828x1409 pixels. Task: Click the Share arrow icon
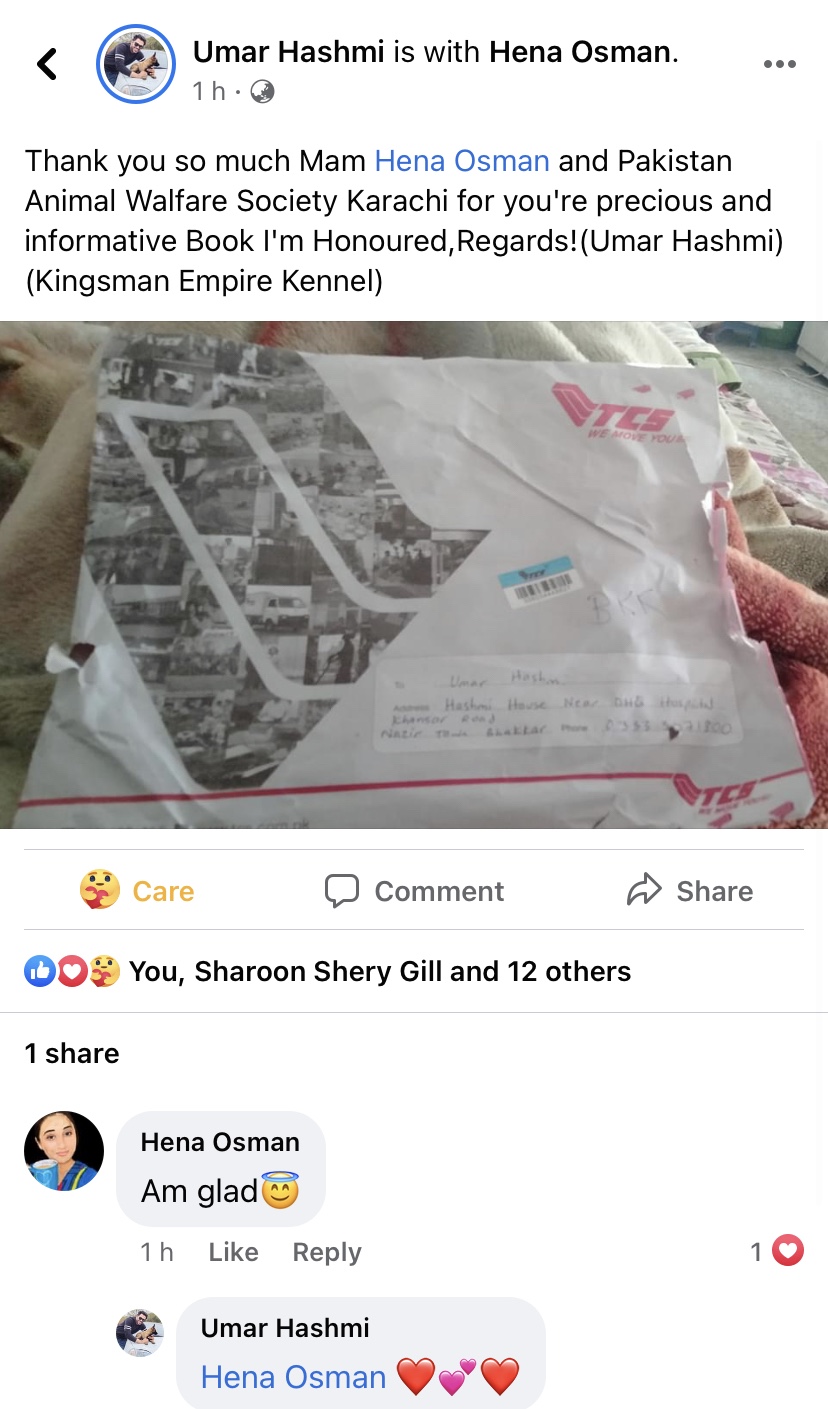pyautogui.click(x=644, y=890)
